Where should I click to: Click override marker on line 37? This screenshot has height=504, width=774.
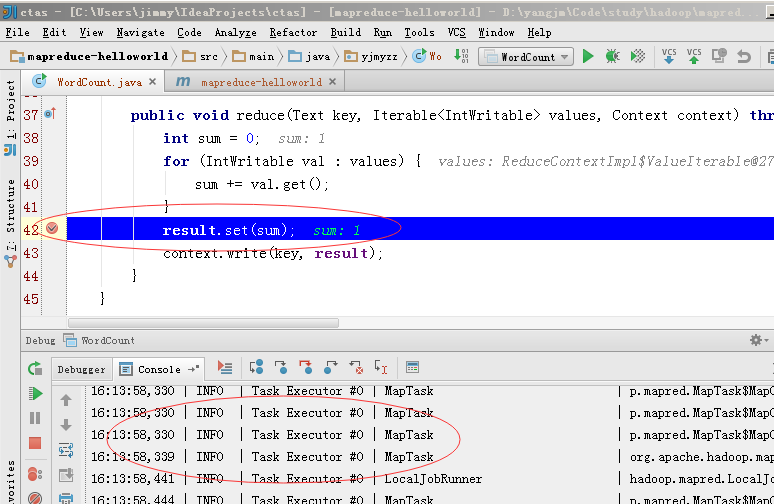(x=50, y=114)
